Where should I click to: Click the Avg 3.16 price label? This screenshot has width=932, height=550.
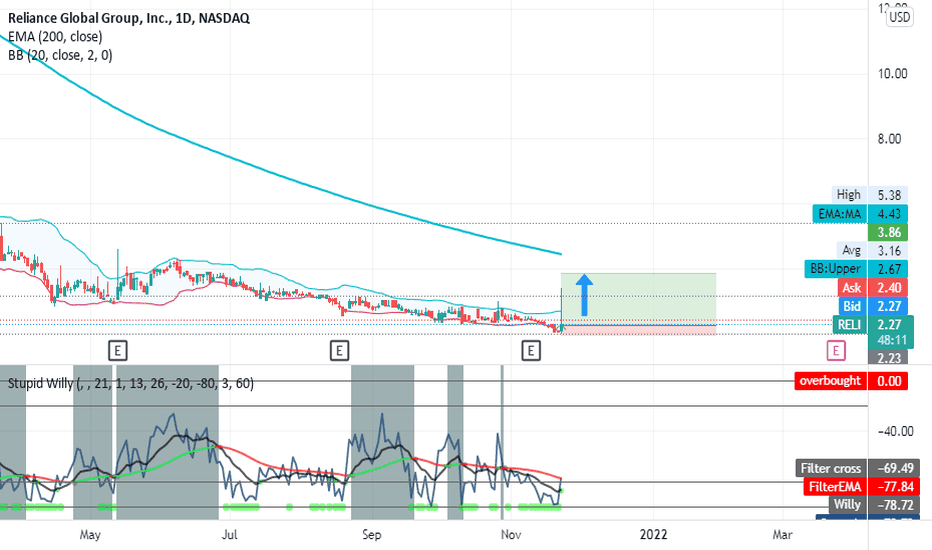pyautogui.click(x=872, y=250)
